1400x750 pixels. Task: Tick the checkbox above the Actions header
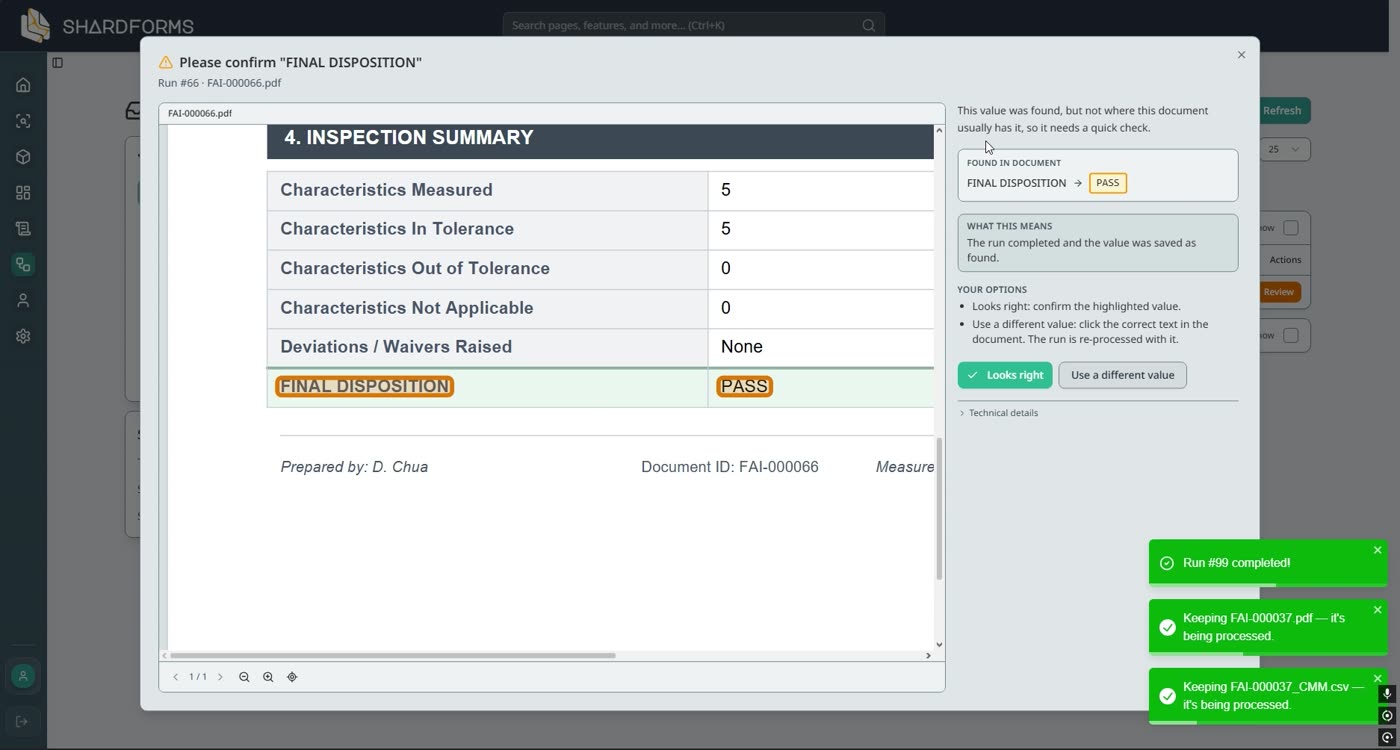1291,228
